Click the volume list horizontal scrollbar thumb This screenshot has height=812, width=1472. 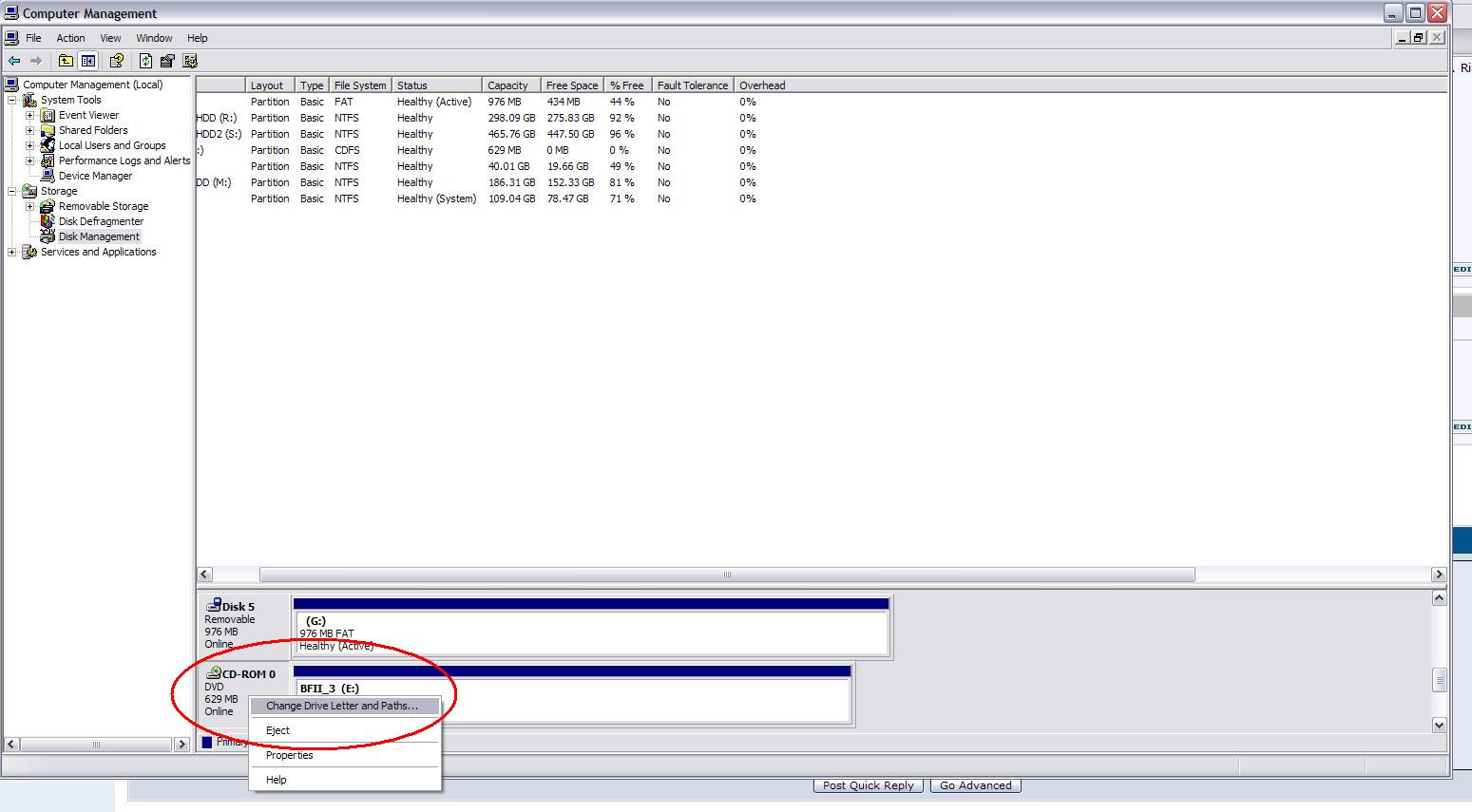(727, 575)
